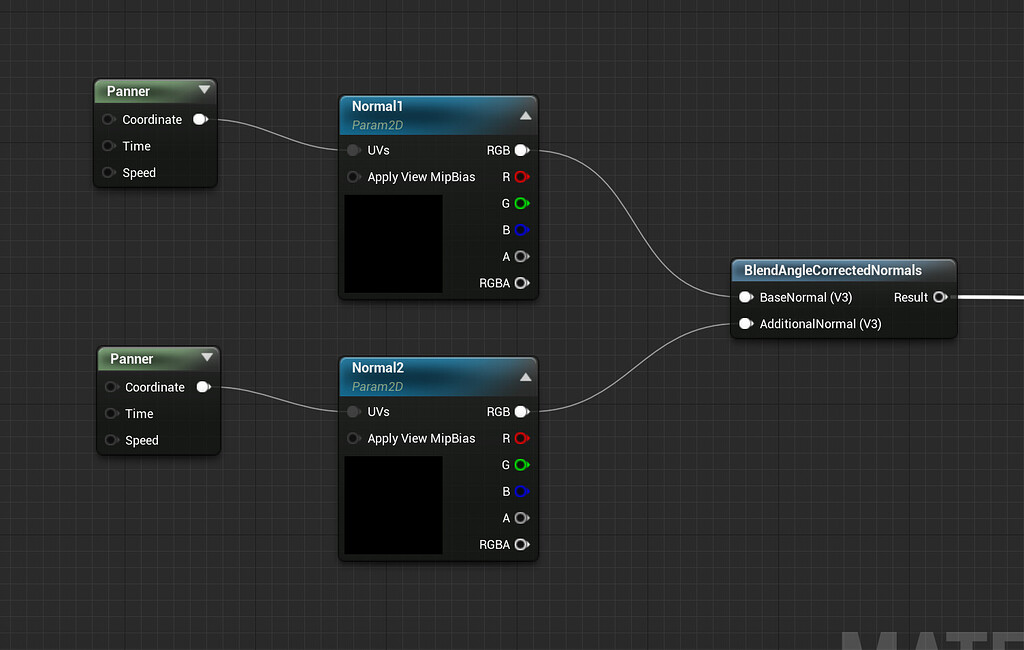Click the Coordinate output pin on top Panner
The width and height of the screenshot is (1024, 650).
[200, 118]
